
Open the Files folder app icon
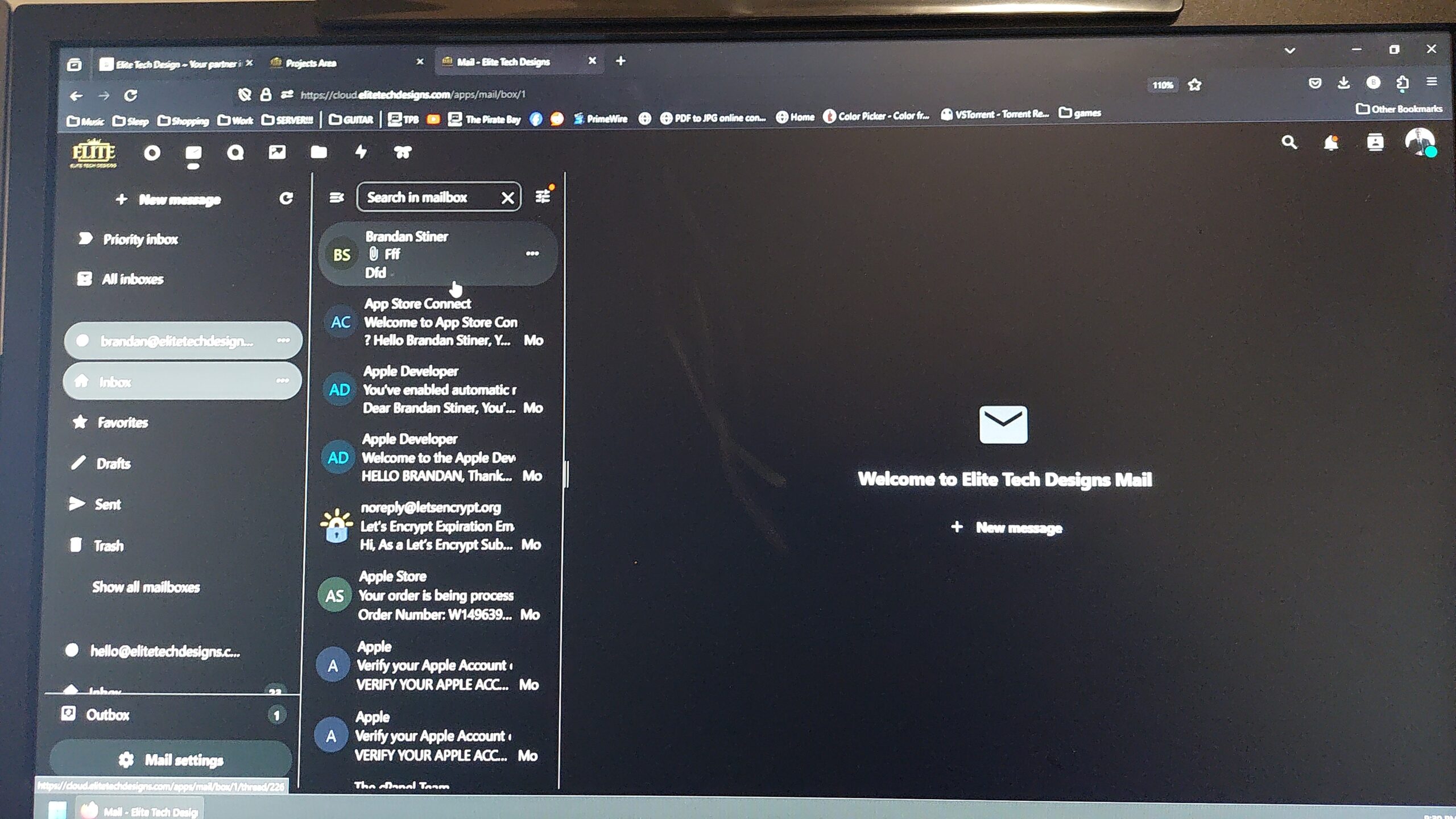tap(318, 152)
